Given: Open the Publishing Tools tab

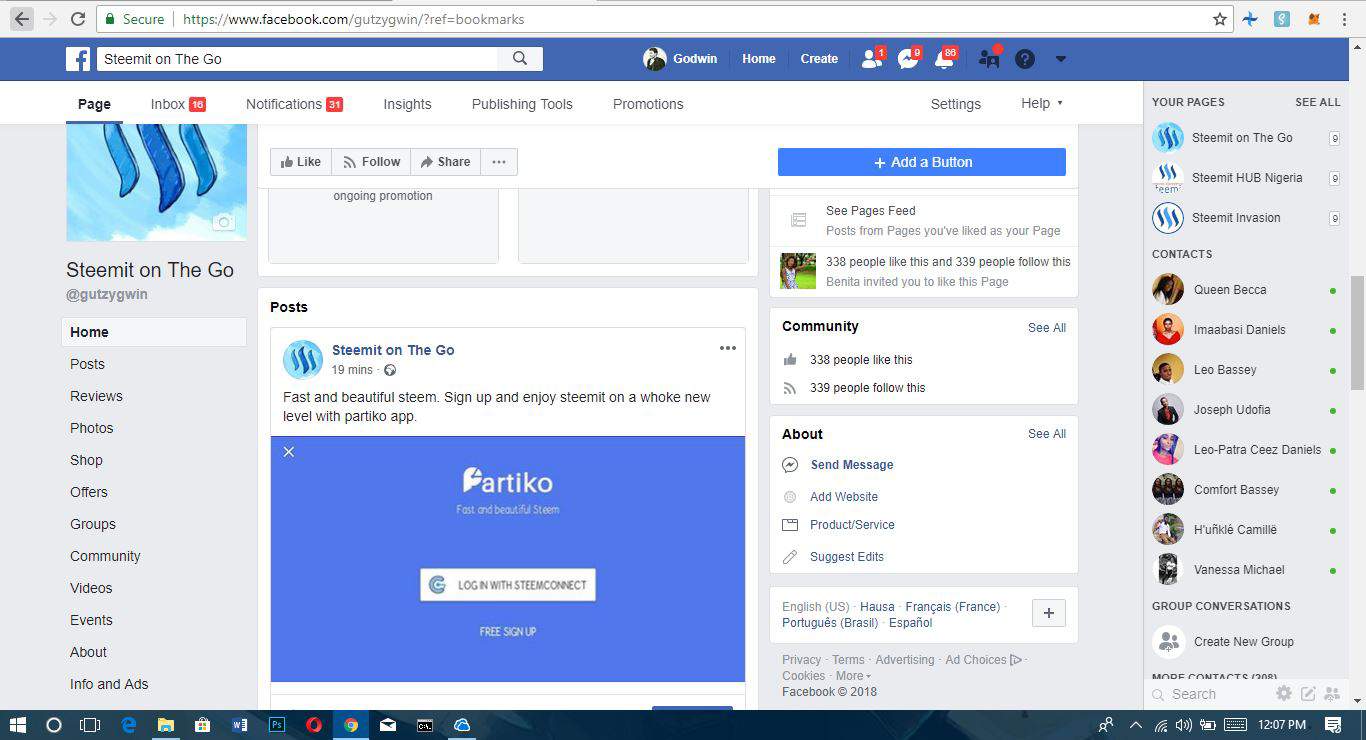Looking at the screenshot, I should pos(522,104).
